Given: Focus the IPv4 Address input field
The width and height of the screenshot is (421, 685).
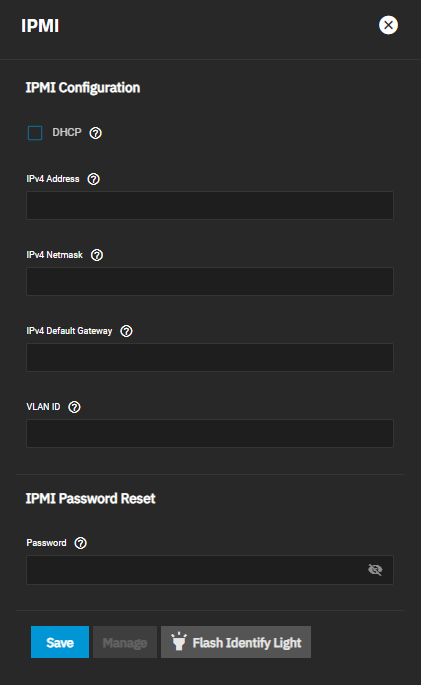Looking at the screenshot, I should (x=210, y=205).
